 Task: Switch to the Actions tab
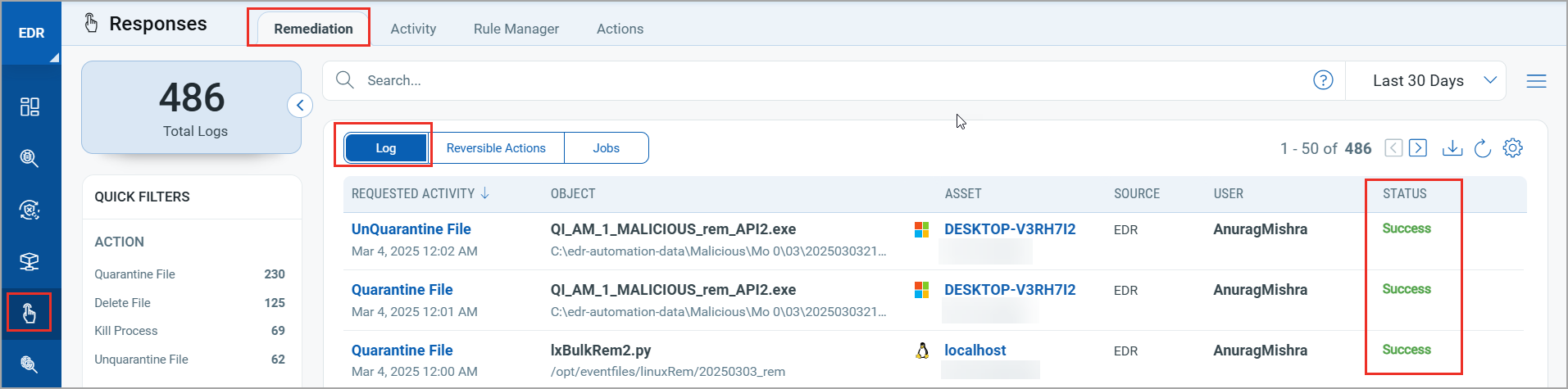620,29
